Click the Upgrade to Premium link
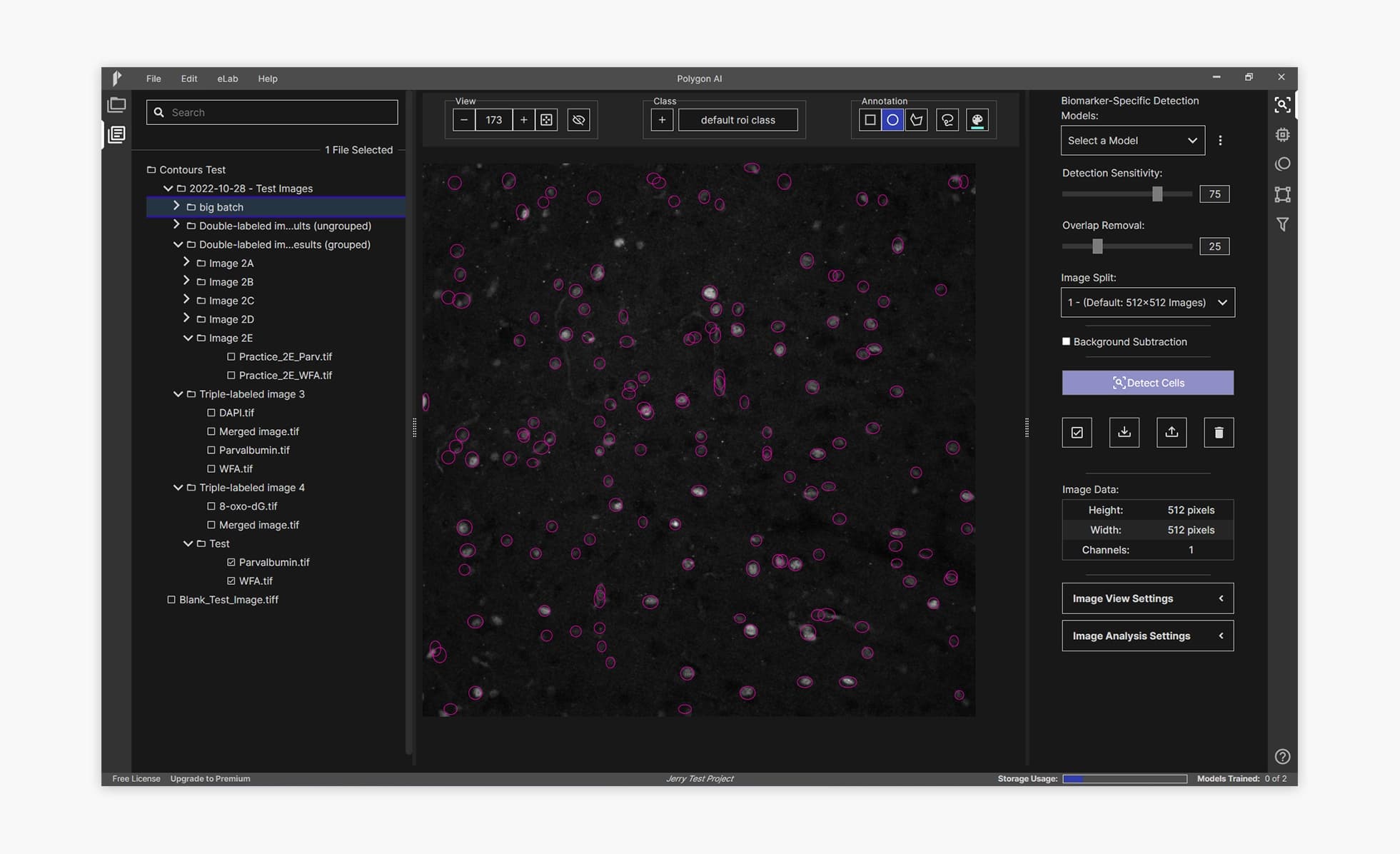1400x854 pixels. pos(210,779)
